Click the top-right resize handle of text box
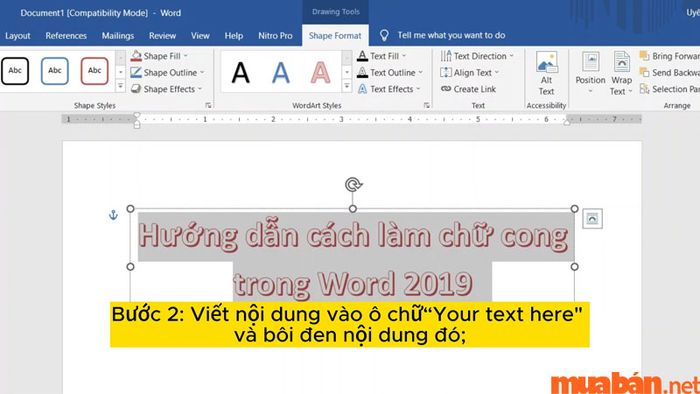This screenshot has height=394, width=700. 575,208
